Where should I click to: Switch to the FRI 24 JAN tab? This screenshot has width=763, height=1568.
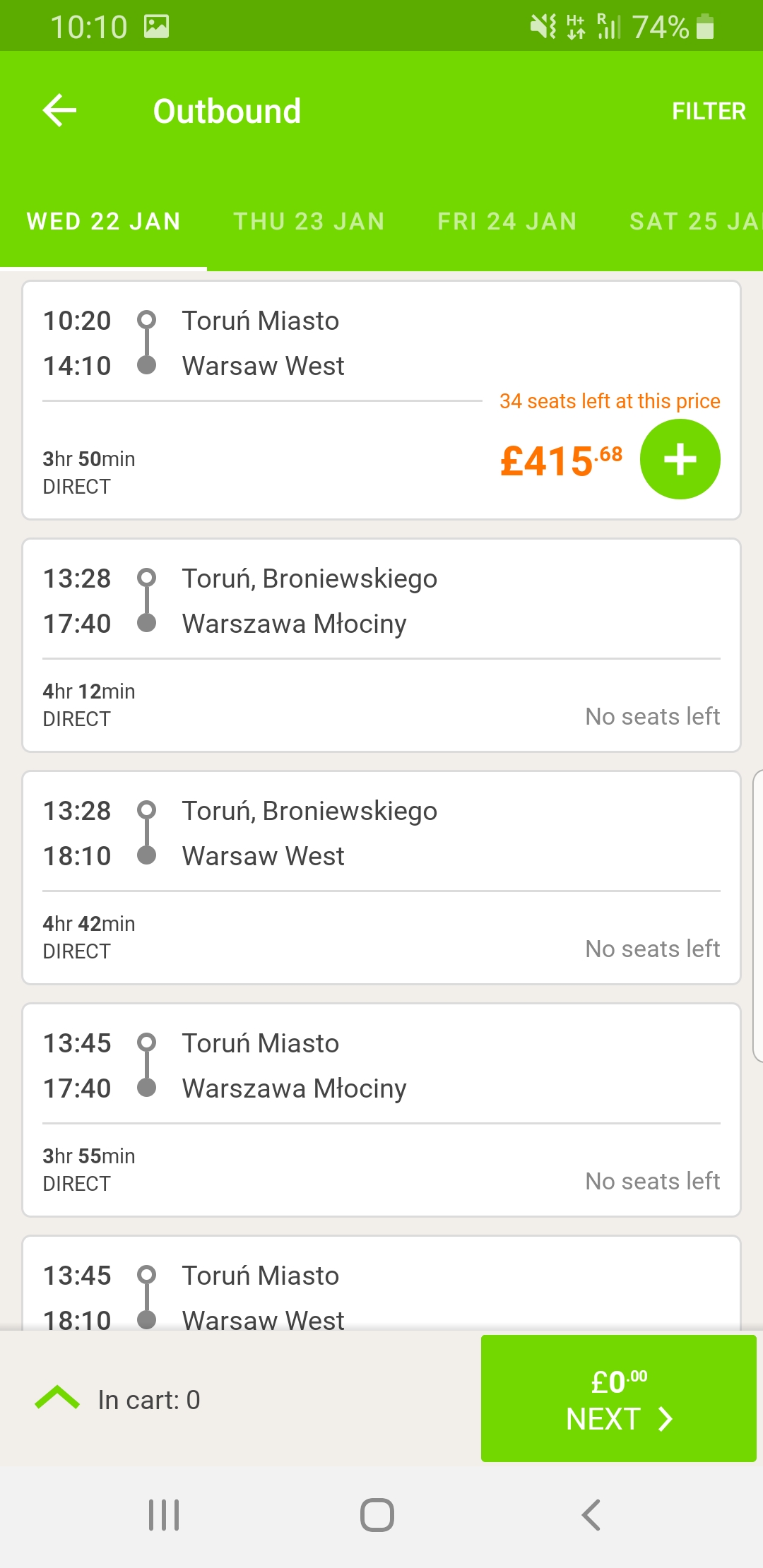[507, 221]
